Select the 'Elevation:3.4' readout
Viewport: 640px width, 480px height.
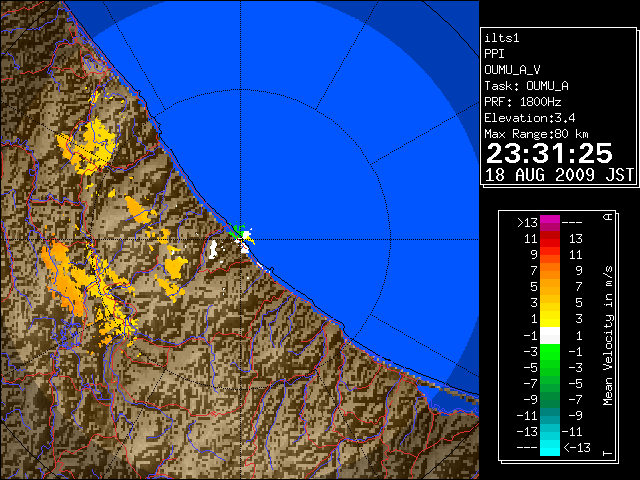point(529,118)
